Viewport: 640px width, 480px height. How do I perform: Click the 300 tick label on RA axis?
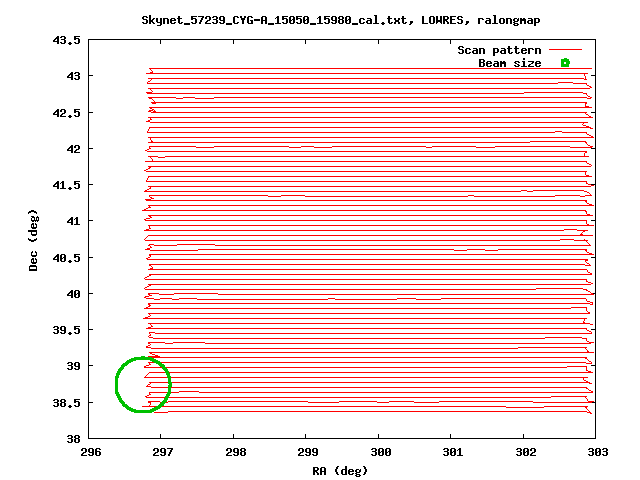pyautogui.click(x=380, y=452)
